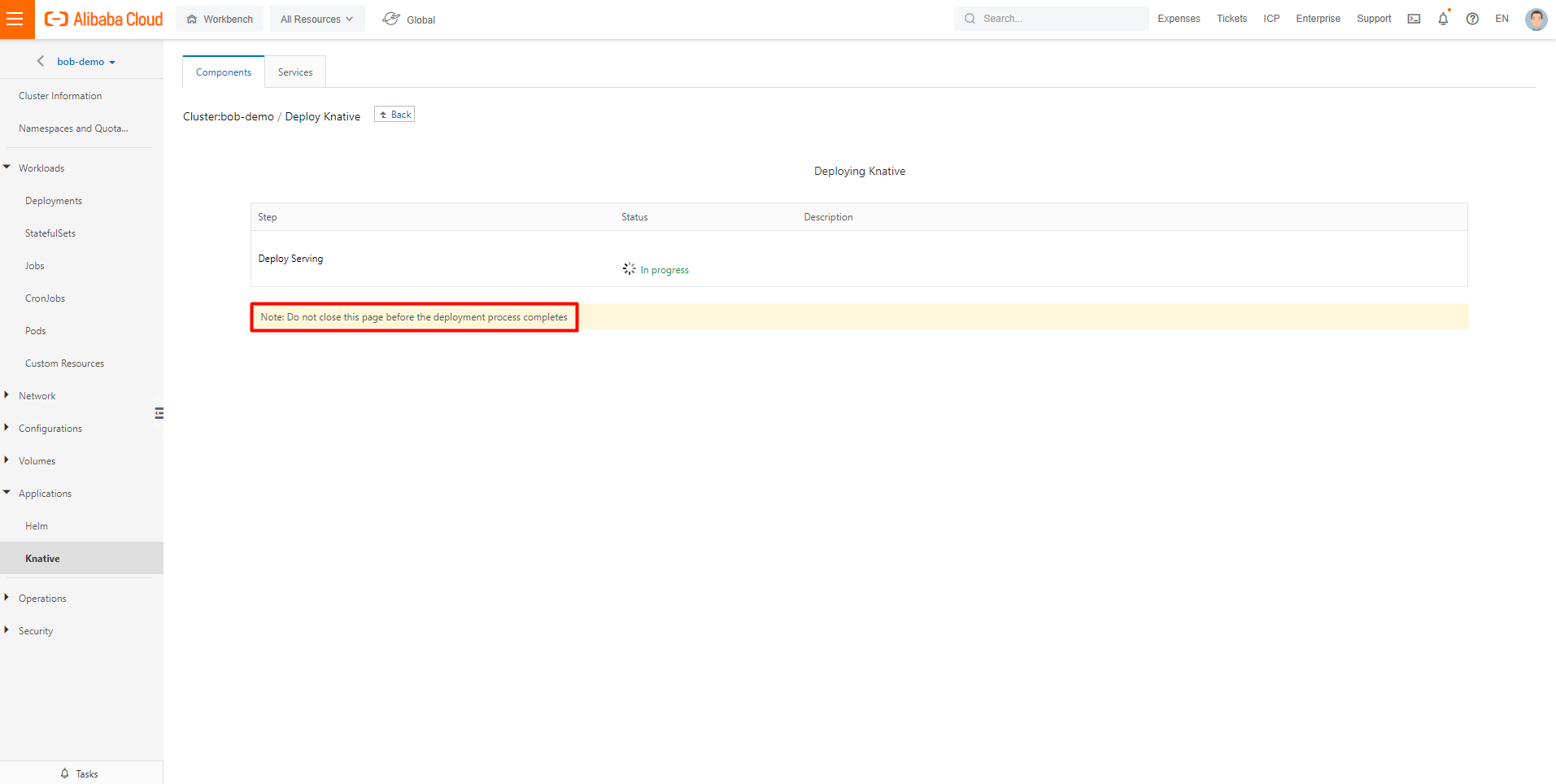Switch language with the EN button
The image size is (1556, 784).
click(1502, 19)
